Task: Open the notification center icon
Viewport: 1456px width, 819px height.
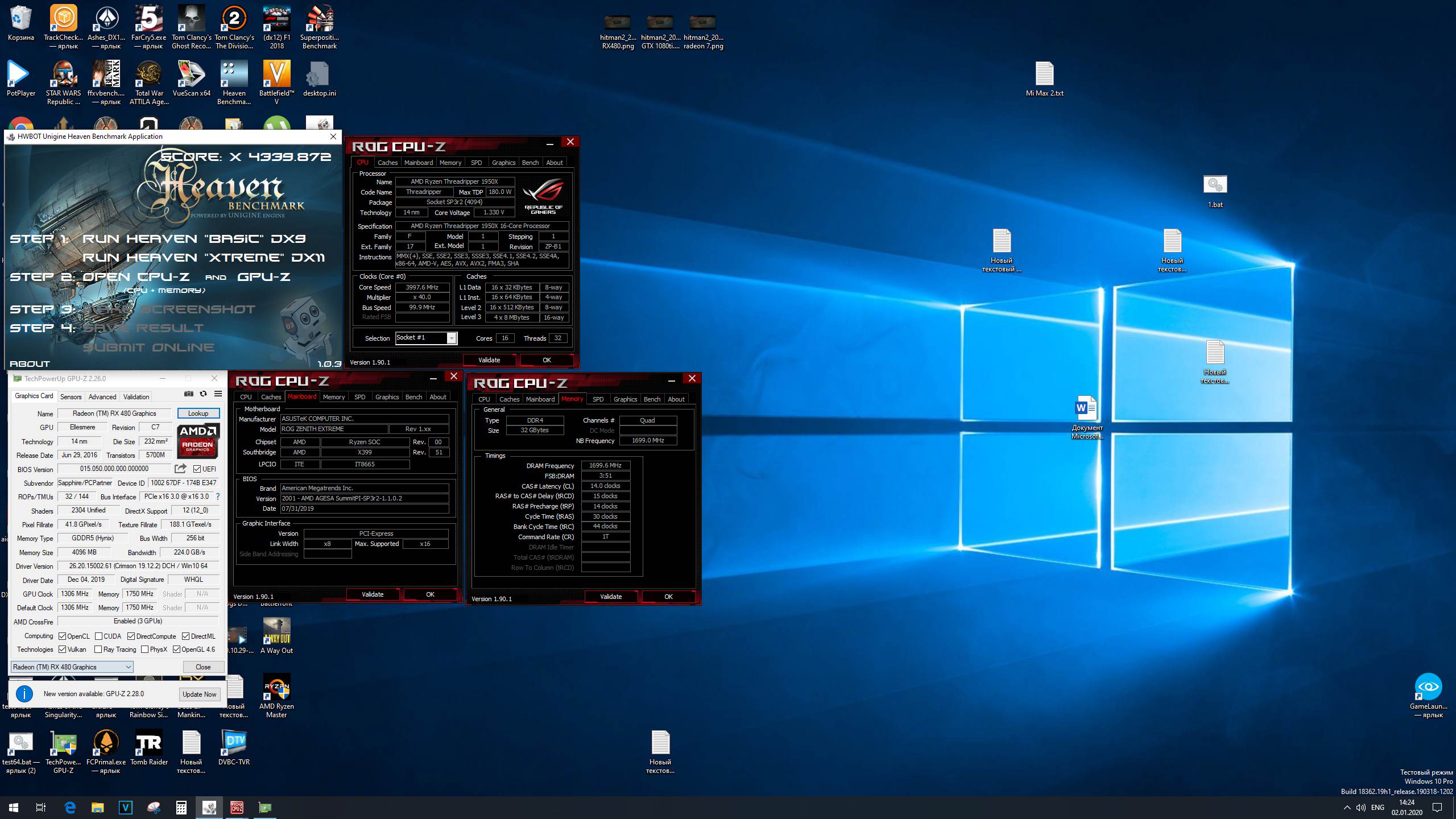Action: click(x=1437, y=808)
